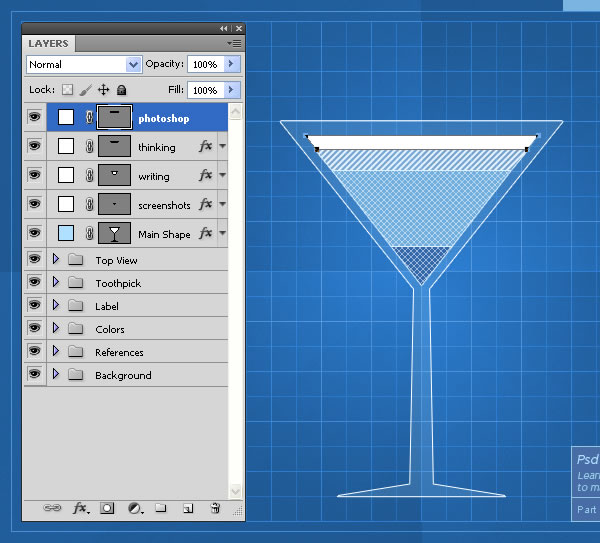
Task: Click photoshop layer white color thumbnail
Action: (x=66, y=117)
